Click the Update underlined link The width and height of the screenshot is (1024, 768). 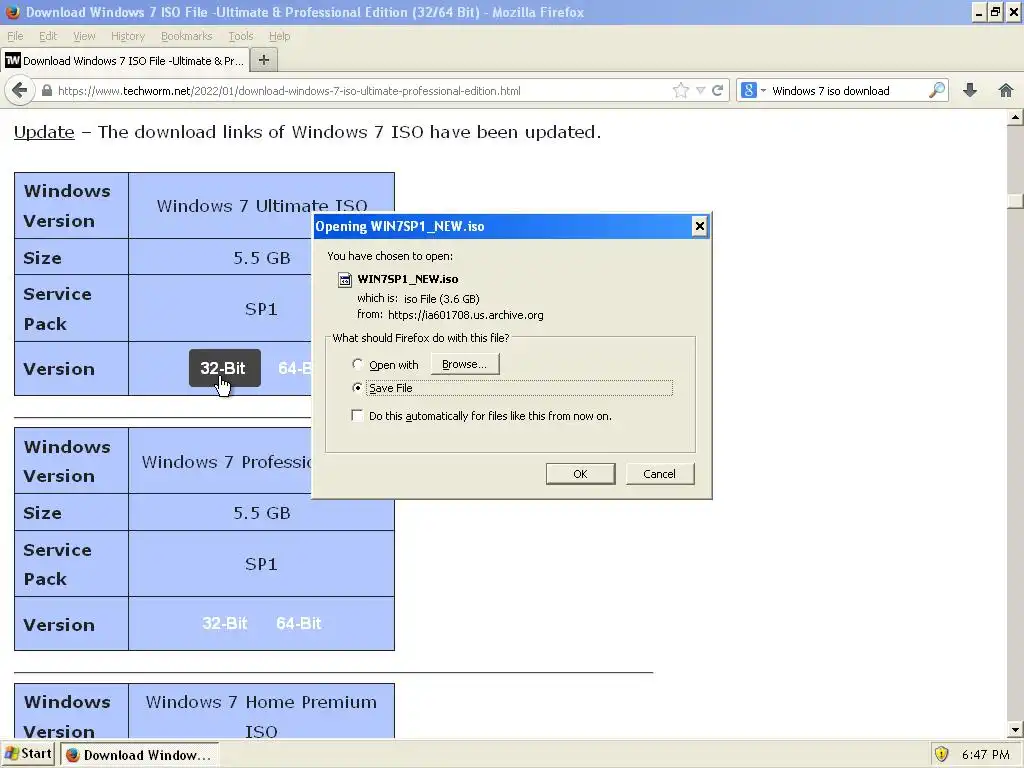[44, 132]
